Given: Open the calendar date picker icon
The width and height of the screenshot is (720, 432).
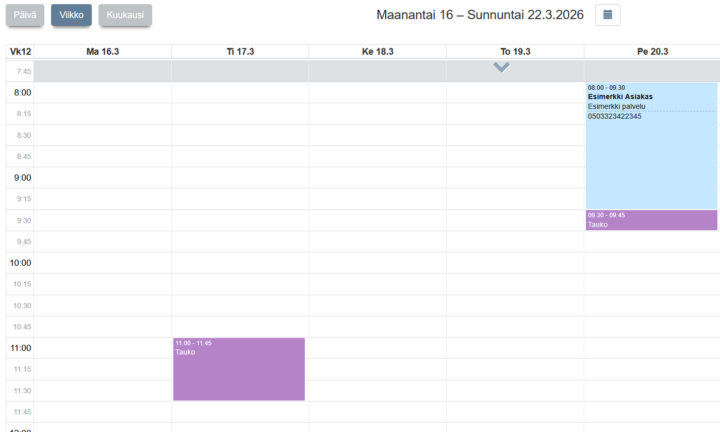Looking at the screenshot, I should pyautogui.click(x=608, y=15).
